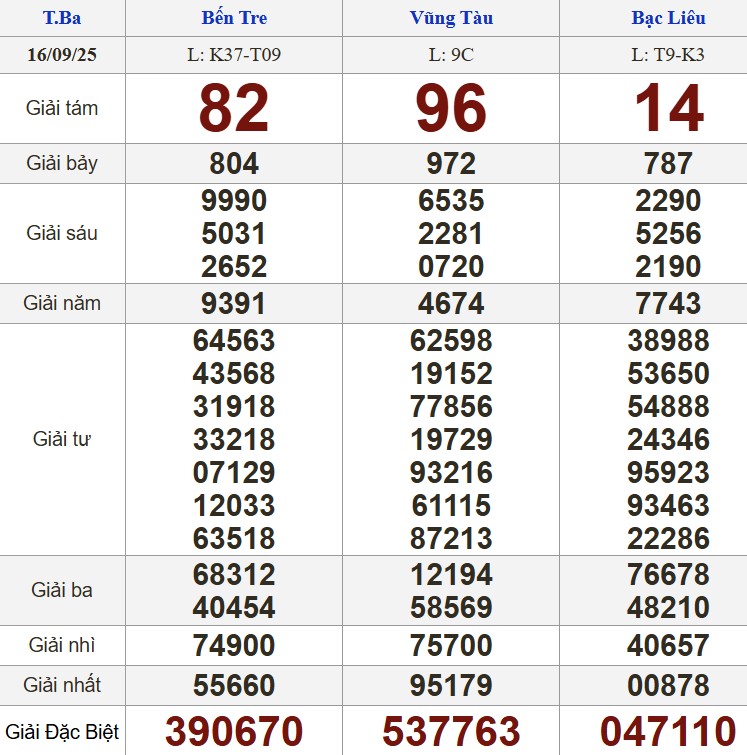Open the Bến Tre province link
Screen dimensions: 747x755
tap(234, 18)
